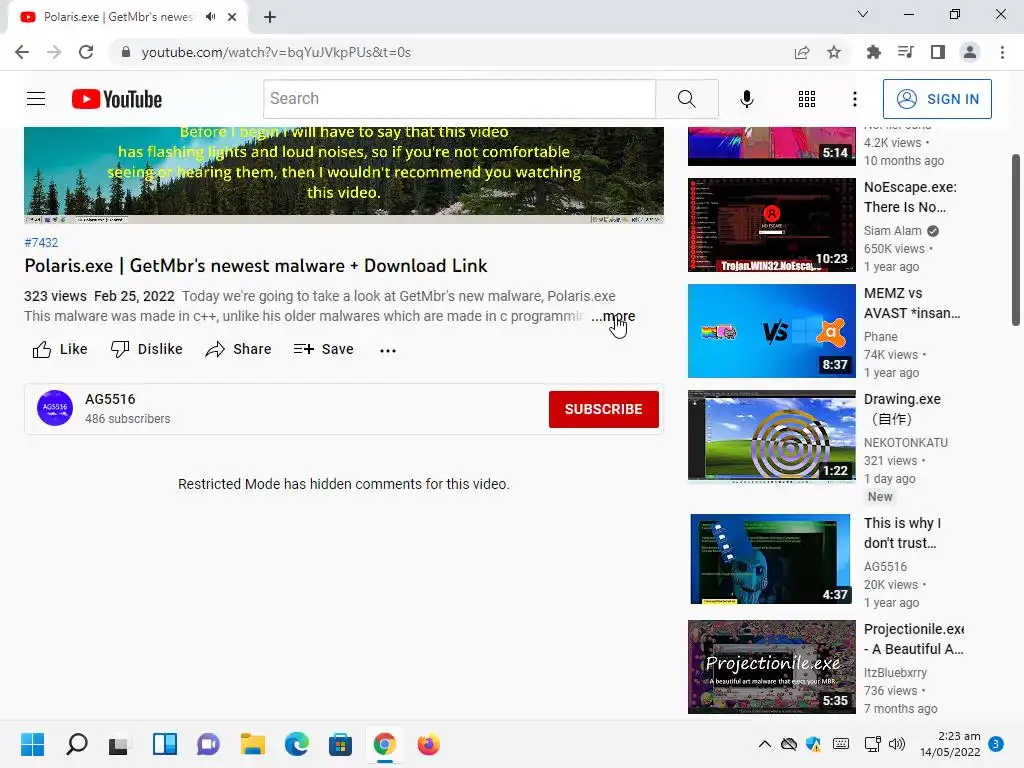Open Chrome three-dot menu
Screen dimensions: 1024x768
[x=1002, y=52]
